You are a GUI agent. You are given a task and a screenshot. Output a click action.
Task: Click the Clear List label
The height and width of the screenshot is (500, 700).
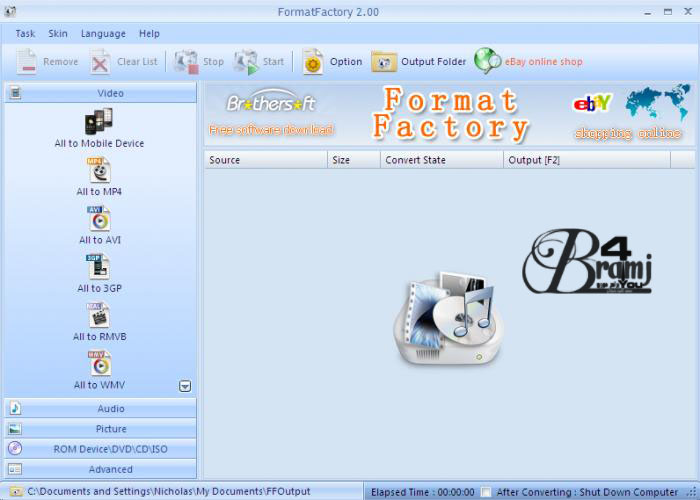click(137, 62)
